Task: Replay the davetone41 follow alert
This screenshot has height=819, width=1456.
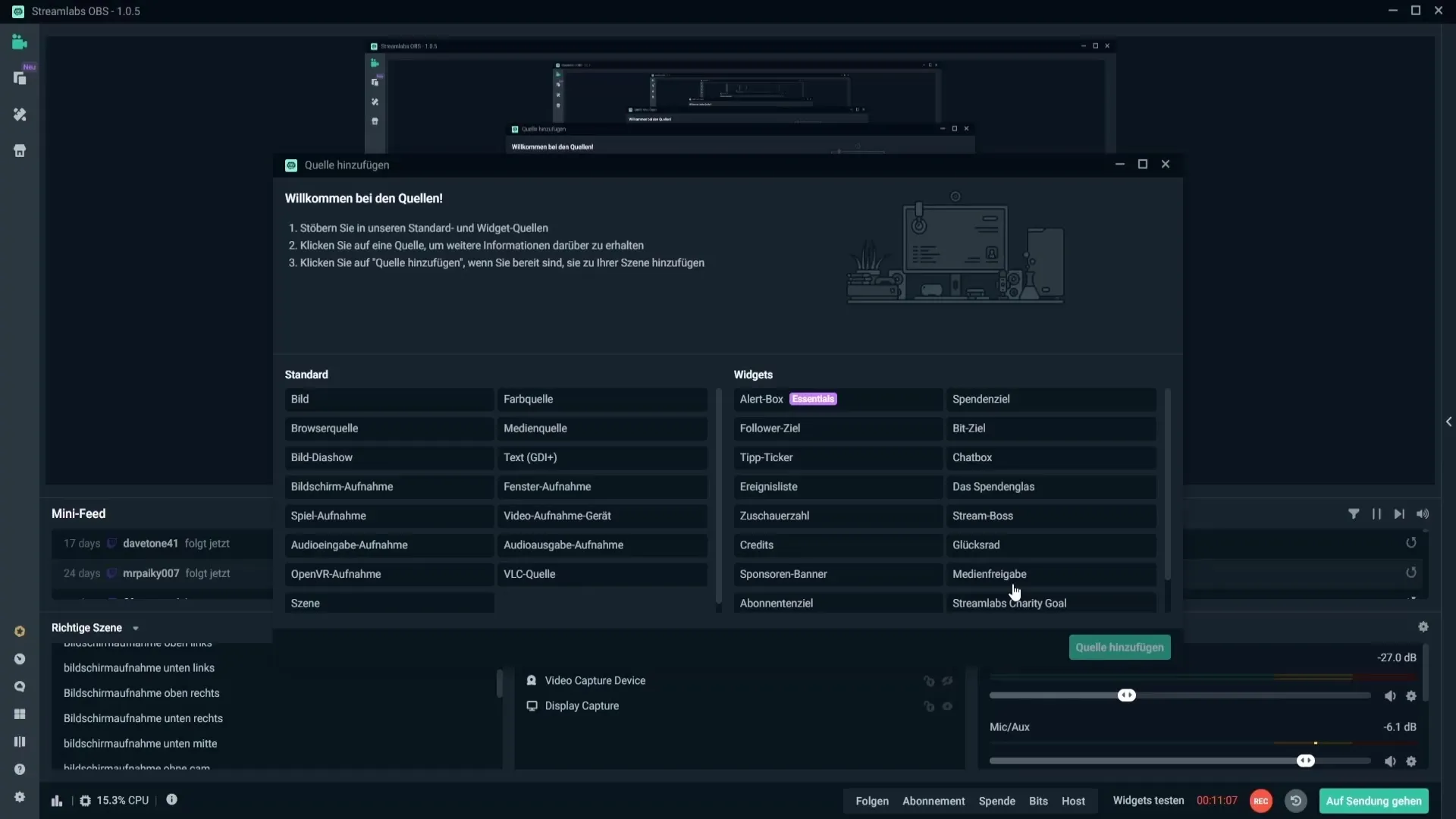Action: 1411,543
